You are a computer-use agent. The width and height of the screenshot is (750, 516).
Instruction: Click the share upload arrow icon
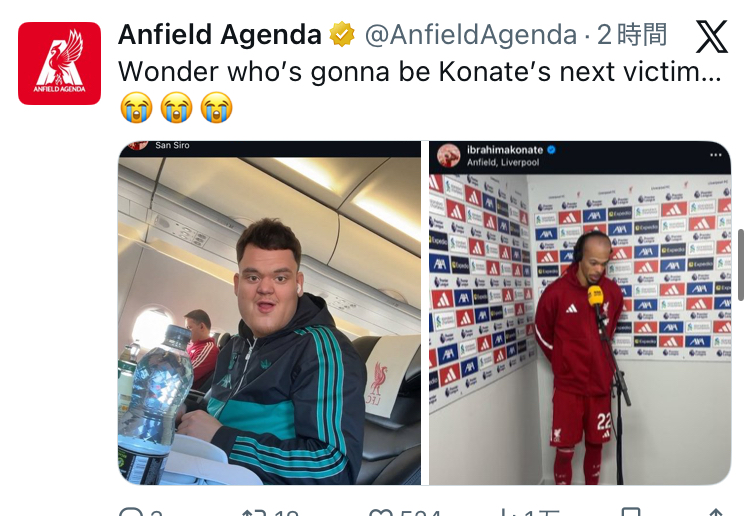coord(716,513)
